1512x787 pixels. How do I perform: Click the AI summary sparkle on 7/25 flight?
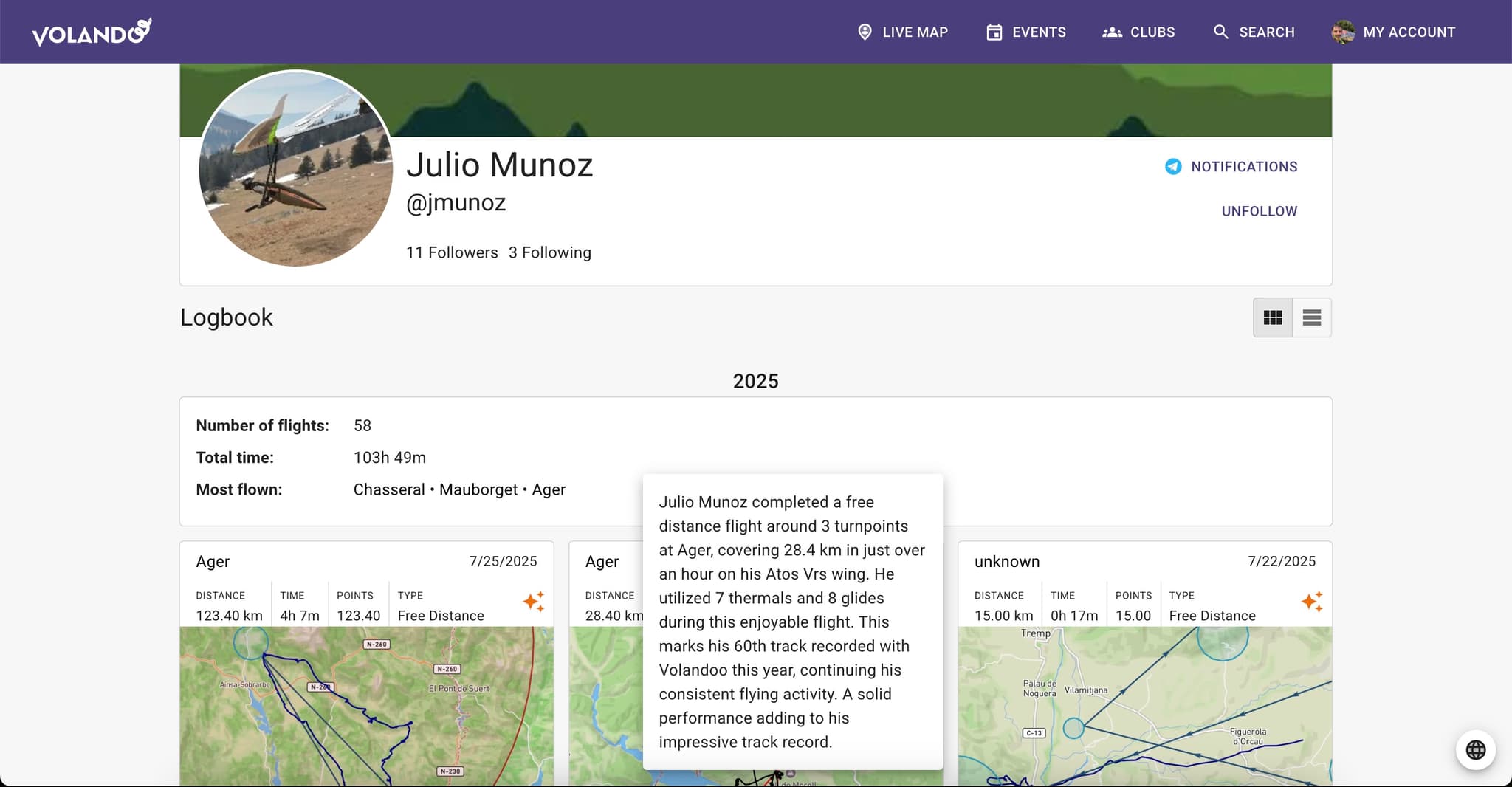tap(533, 602)
